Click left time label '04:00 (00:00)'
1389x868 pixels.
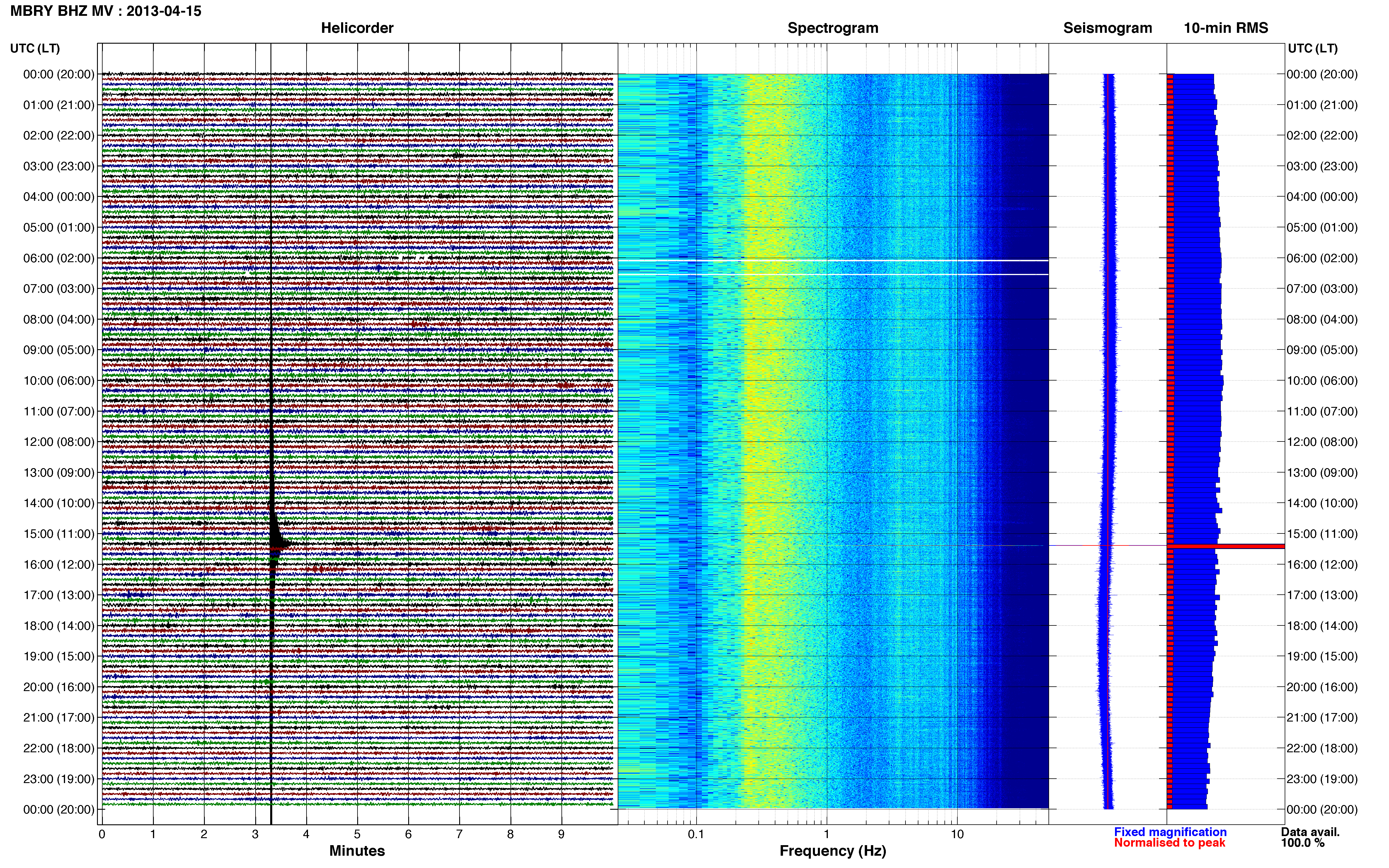click(x=59, y=197)
